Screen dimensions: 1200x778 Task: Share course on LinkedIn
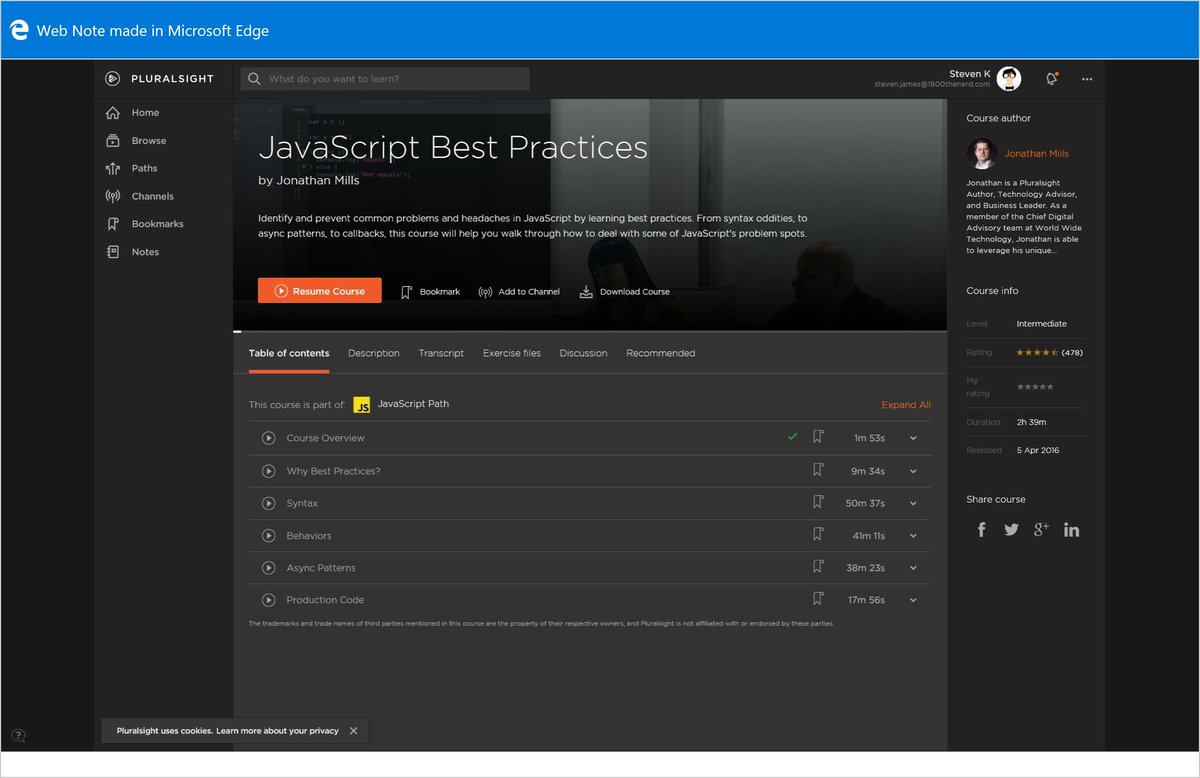point(1071,530)
